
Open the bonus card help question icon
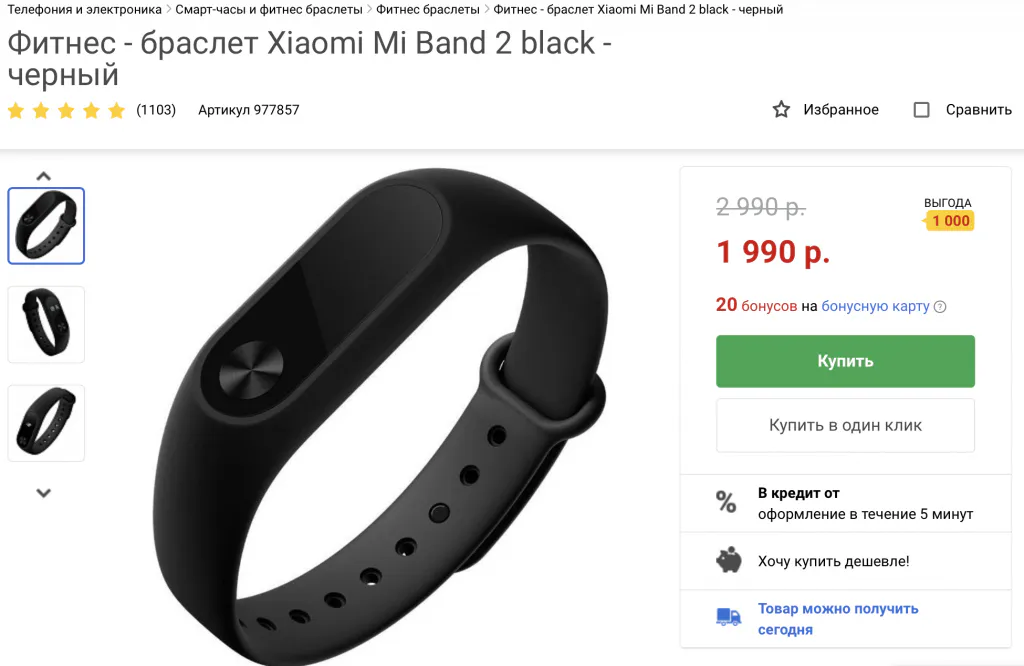coord(940,307)
